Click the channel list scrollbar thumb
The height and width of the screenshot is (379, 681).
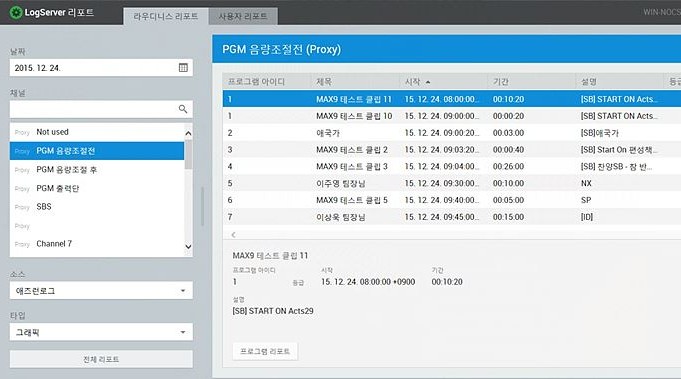point(188,154)
